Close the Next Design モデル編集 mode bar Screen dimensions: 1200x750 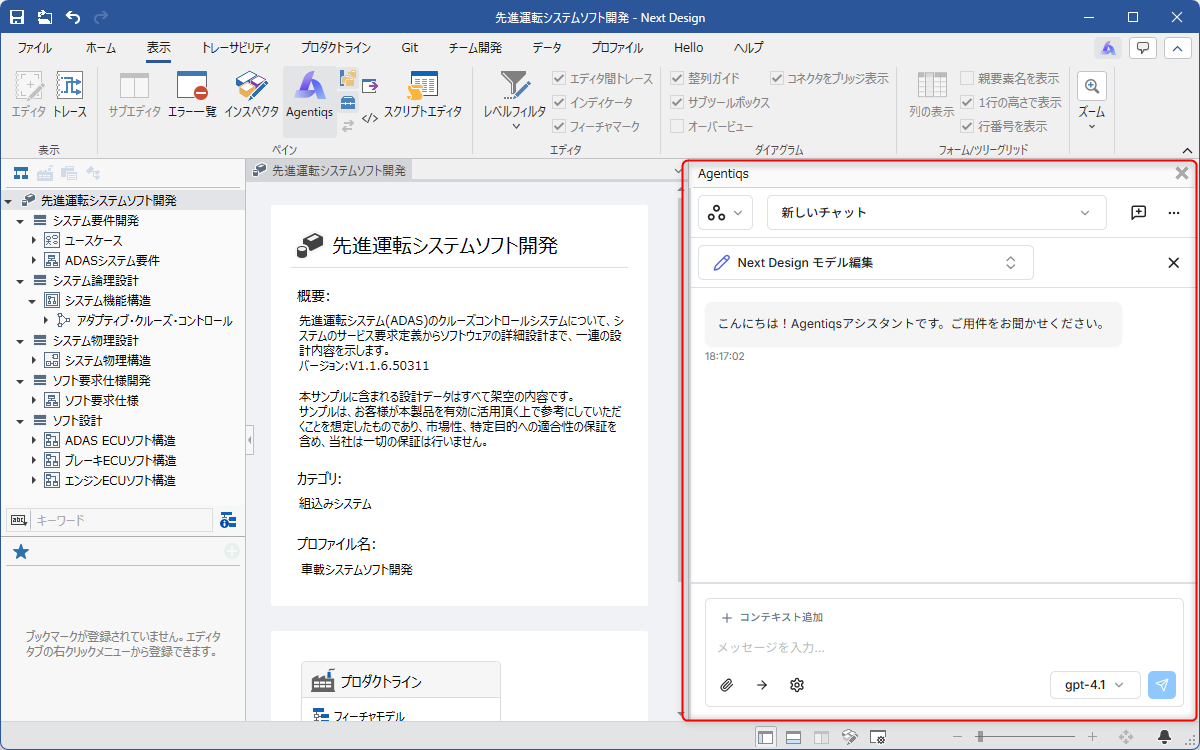(1174, 262)
